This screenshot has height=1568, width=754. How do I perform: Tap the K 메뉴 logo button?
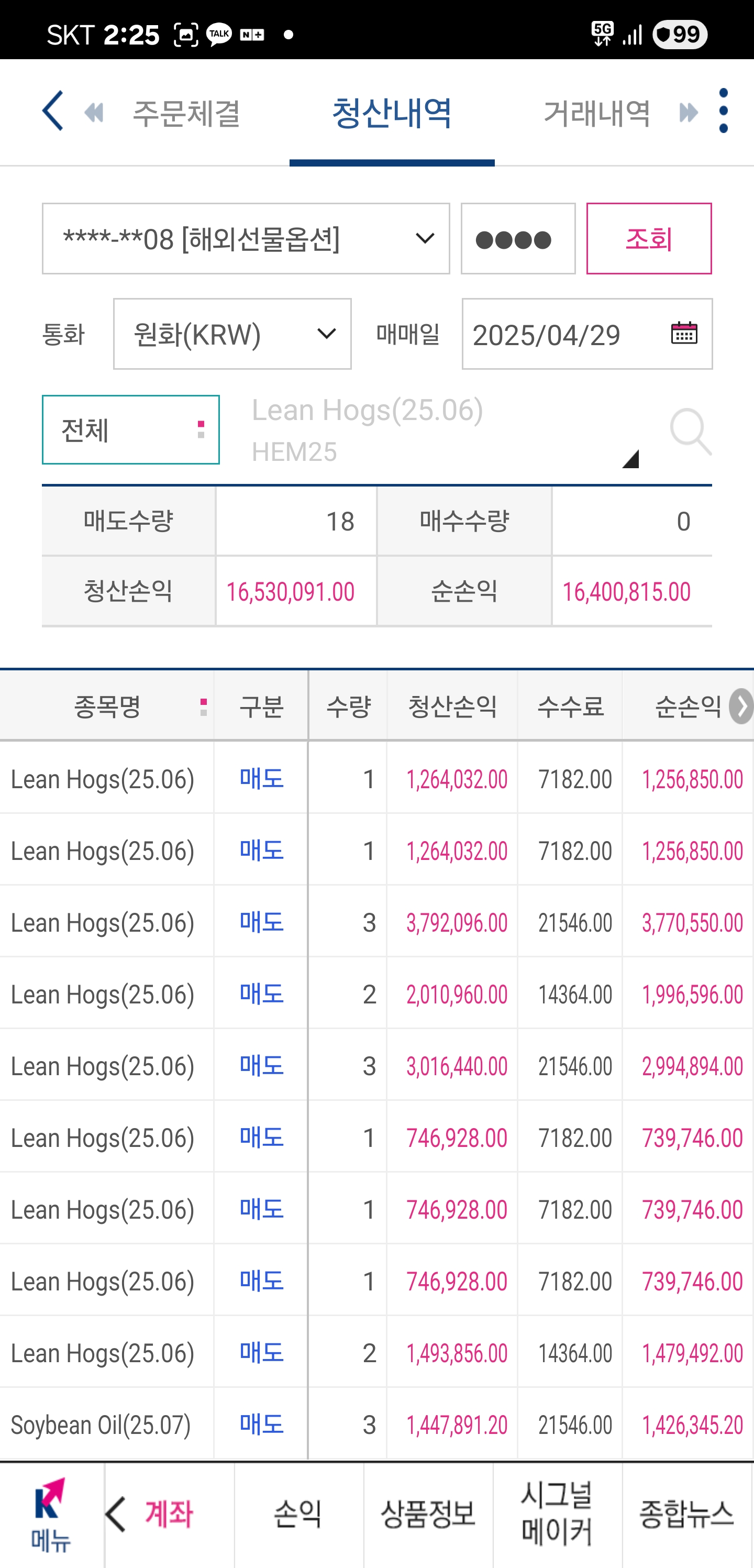(x=51, y=1515)
